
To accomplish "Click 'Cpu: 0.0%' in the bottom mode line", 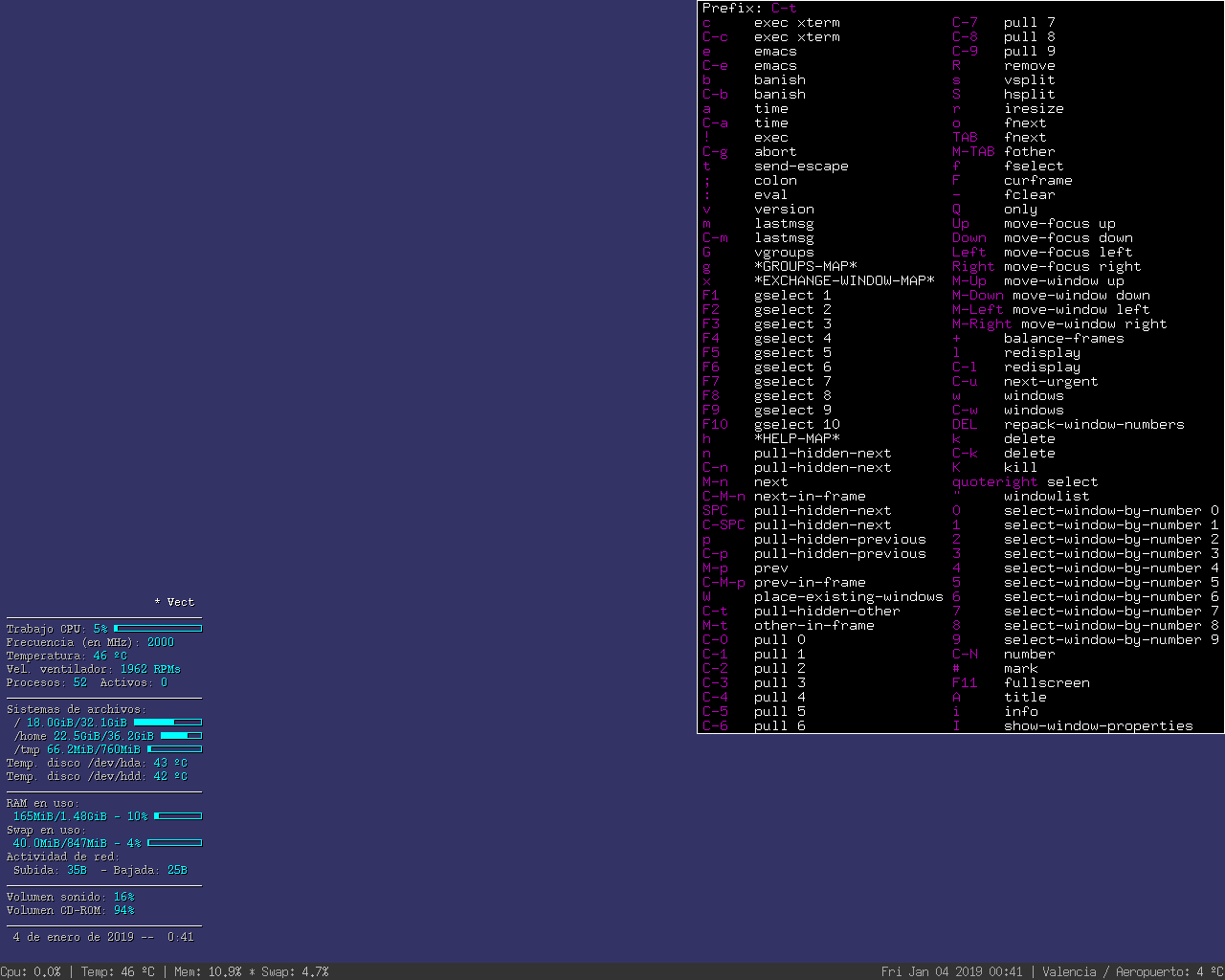I will tap(31, 971).
